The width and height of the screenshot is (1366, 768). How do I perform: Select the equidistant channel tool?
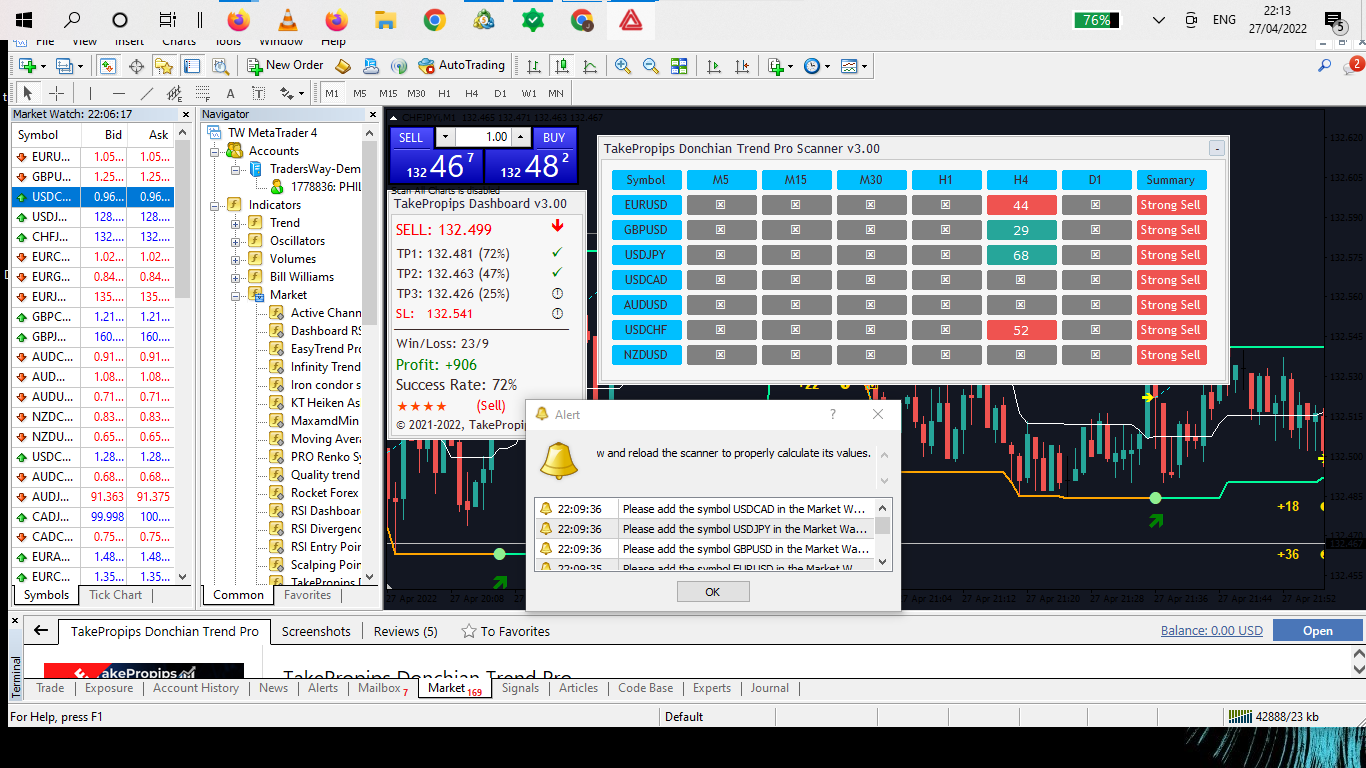[x=175, y=93]
